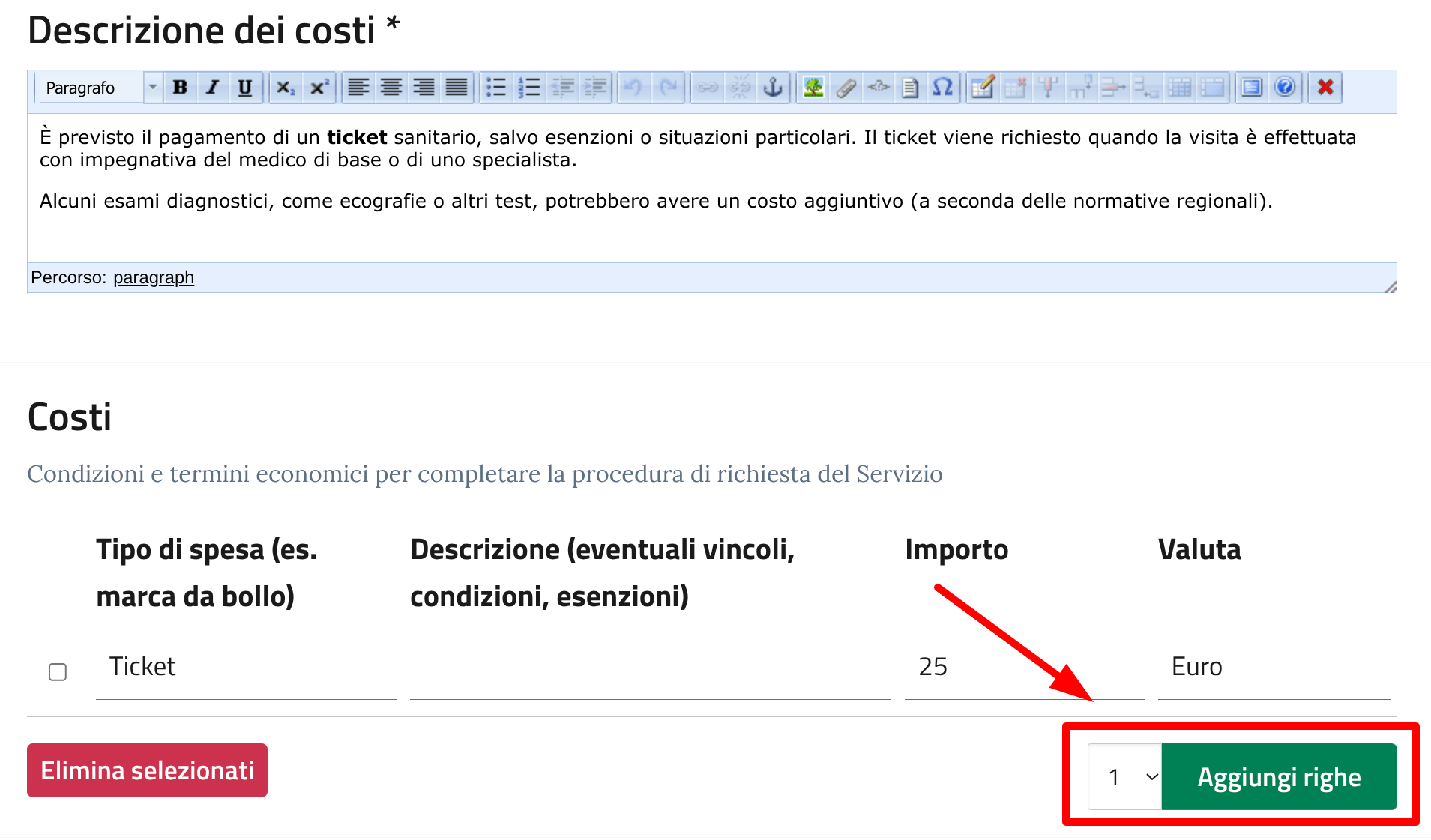
Task: Apply italic formatting
Action: point(213,88)
